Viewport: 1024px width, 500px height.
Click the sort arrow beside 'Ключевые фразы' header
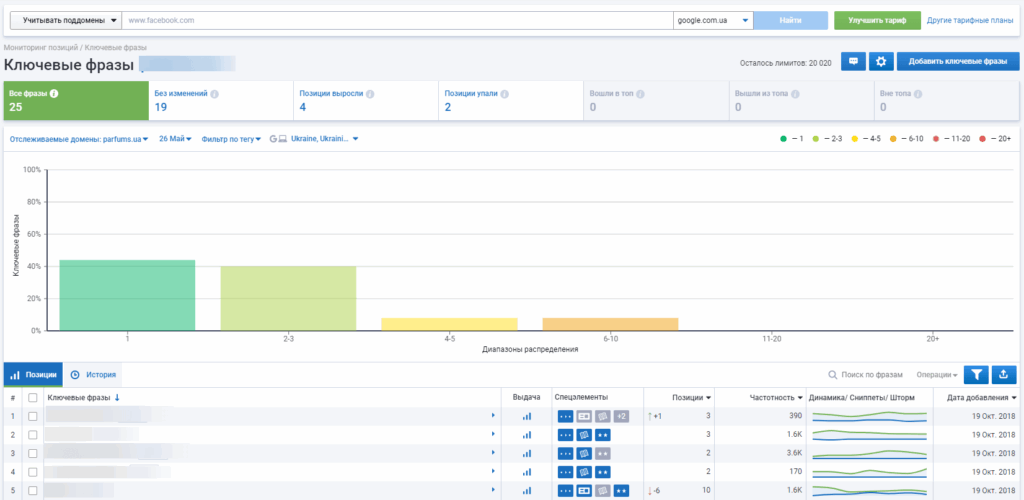[117, 398]
